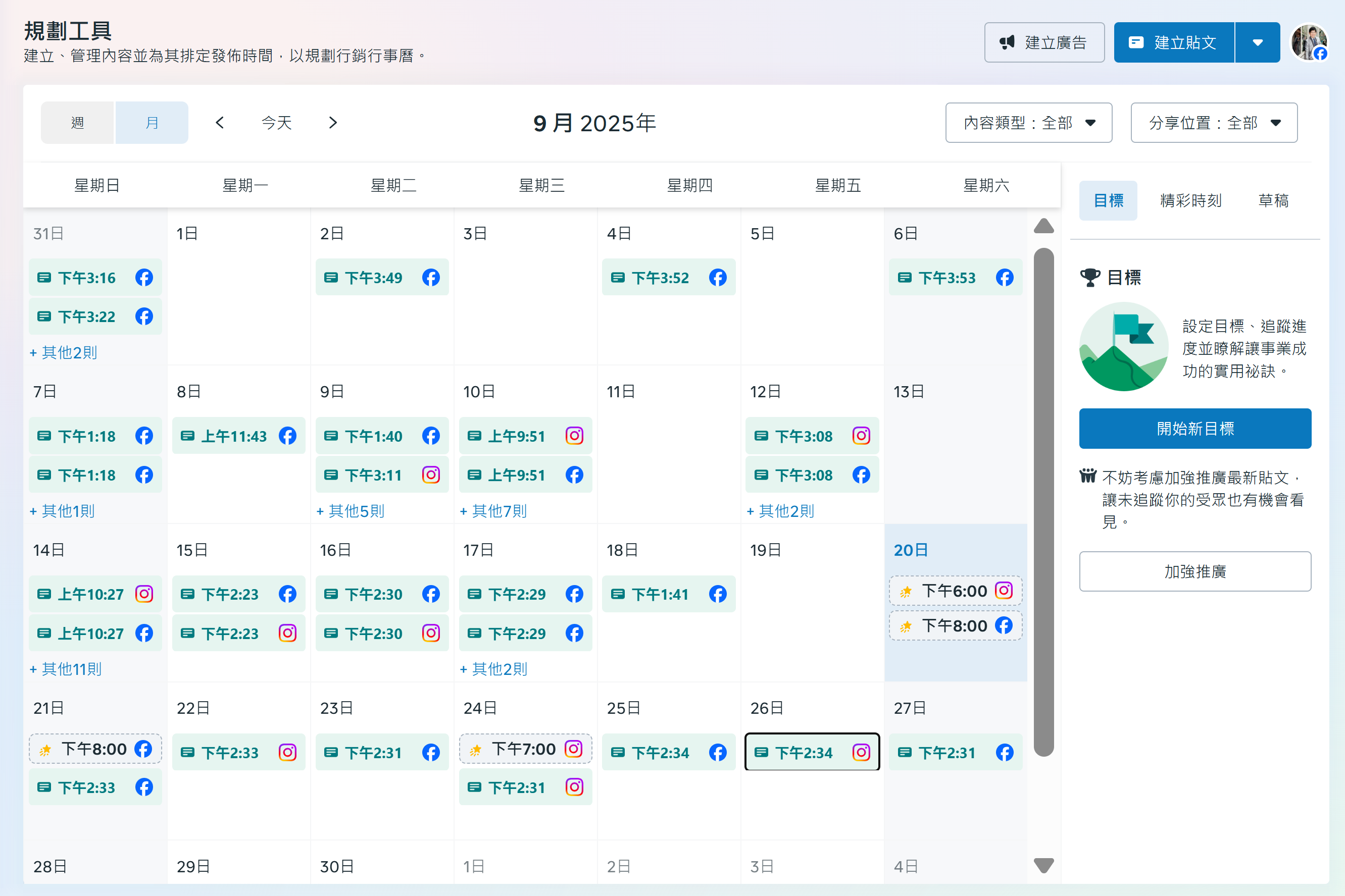1345x896 pixels.
Task: Switch calendar to 週 view
Action: (x=78, y=122)
